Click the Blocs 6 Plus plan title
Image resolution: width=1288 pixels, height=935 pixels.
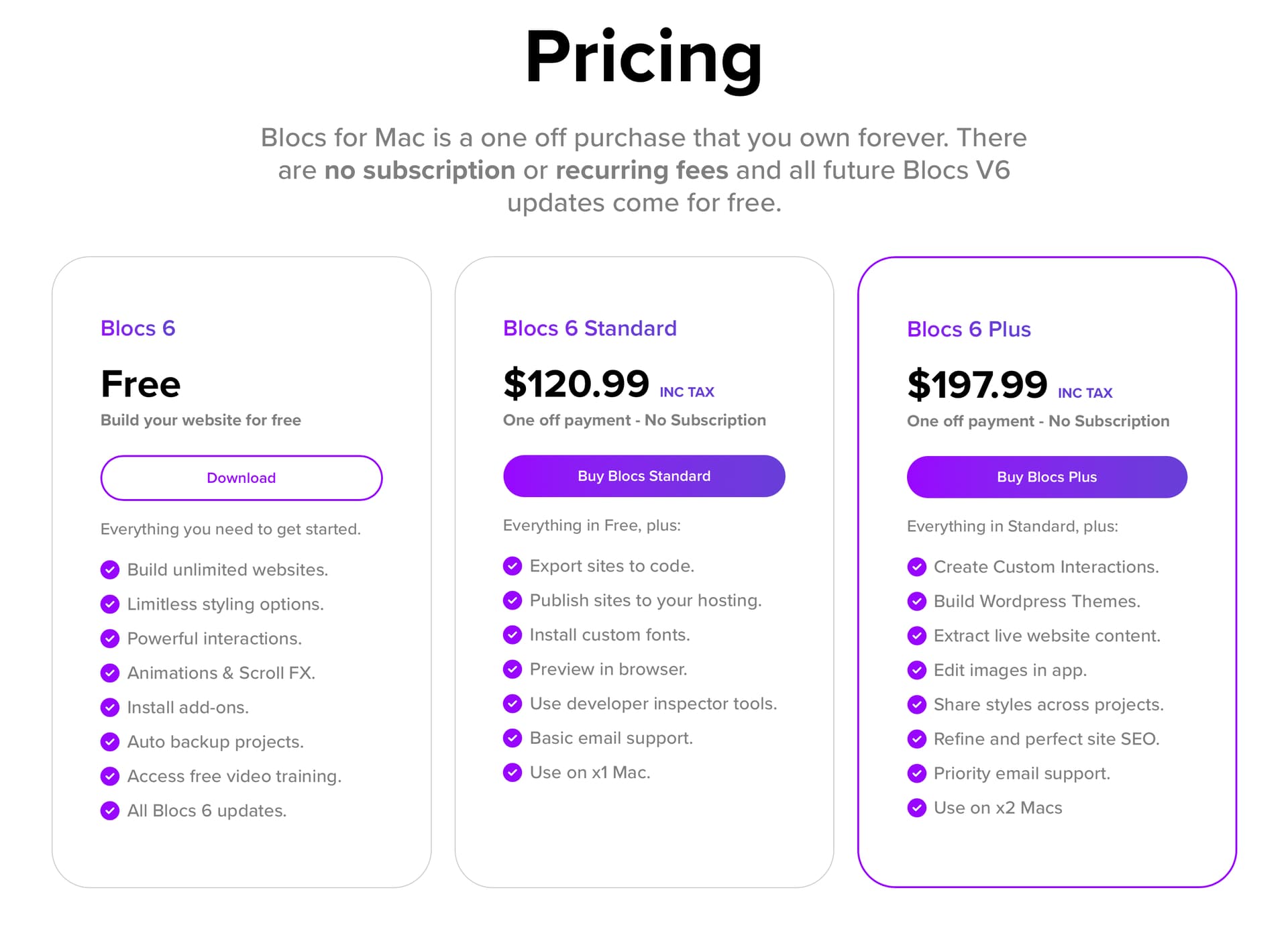click(969, 329)
